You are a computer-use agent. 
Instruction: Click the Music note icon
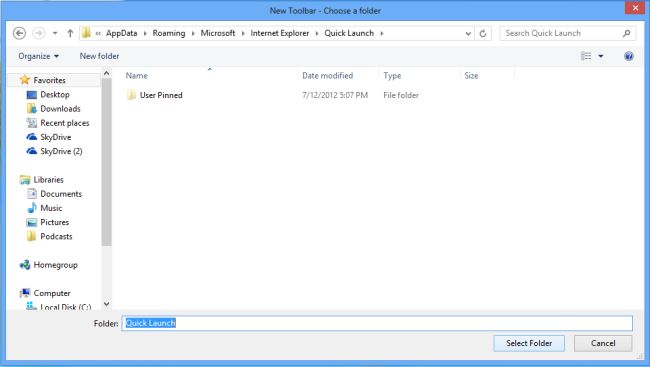(32, 208)
